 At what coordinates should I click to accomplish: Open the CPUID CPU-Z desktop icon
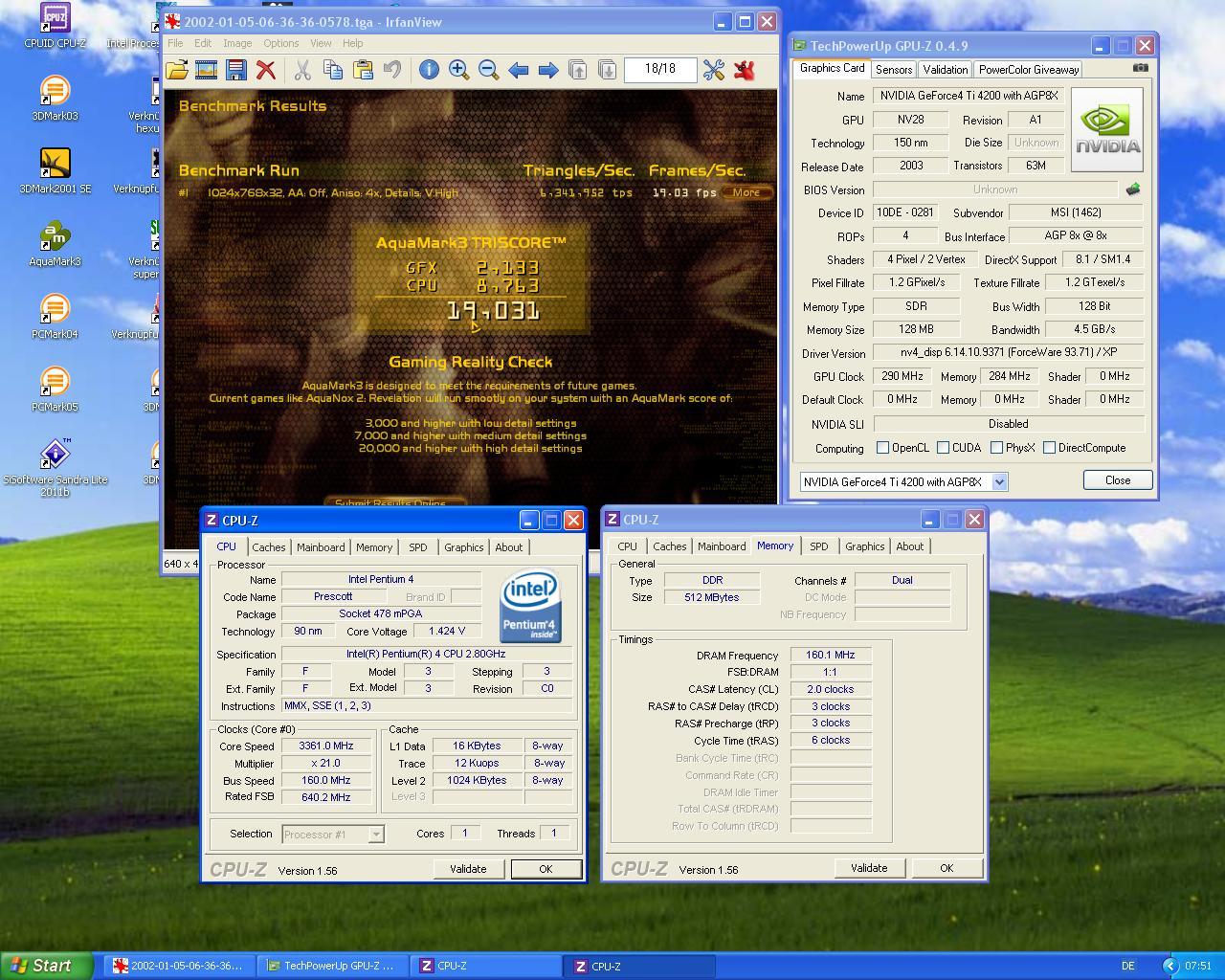pos(55,24)
